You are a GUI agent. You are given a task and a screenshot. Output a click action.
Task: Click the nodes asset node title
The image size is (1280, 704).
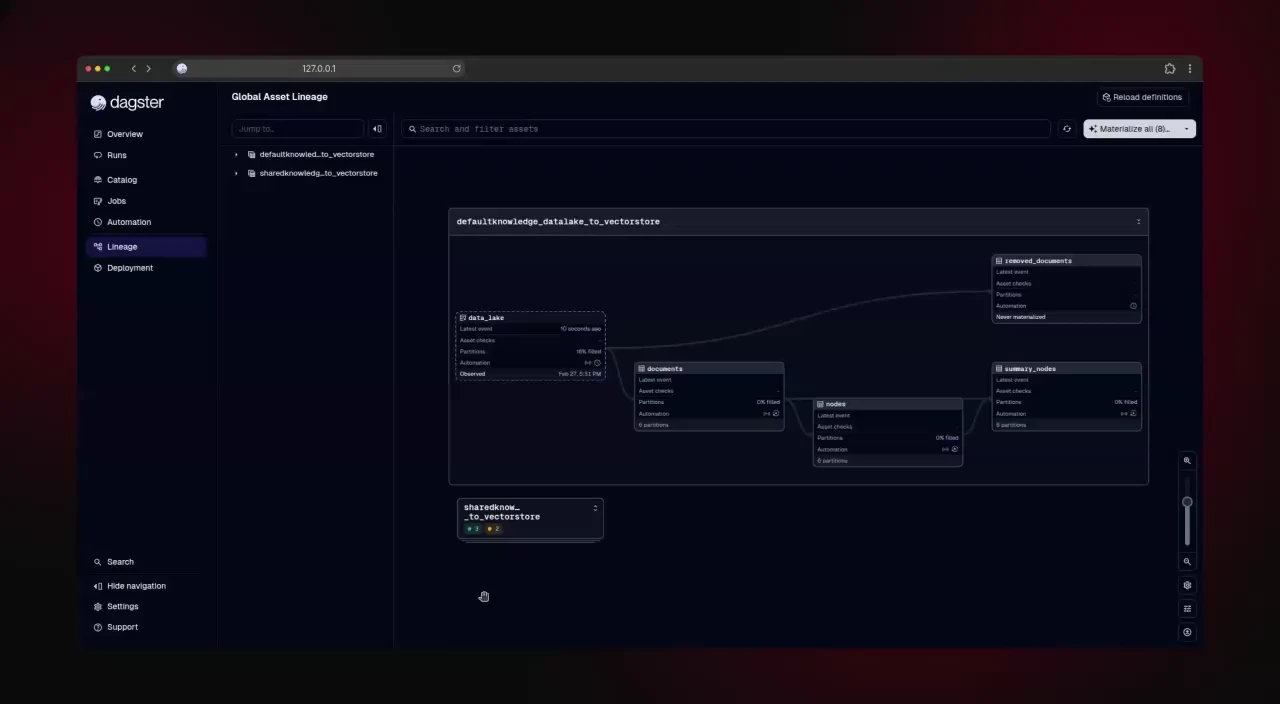click(x=836, y=404)
